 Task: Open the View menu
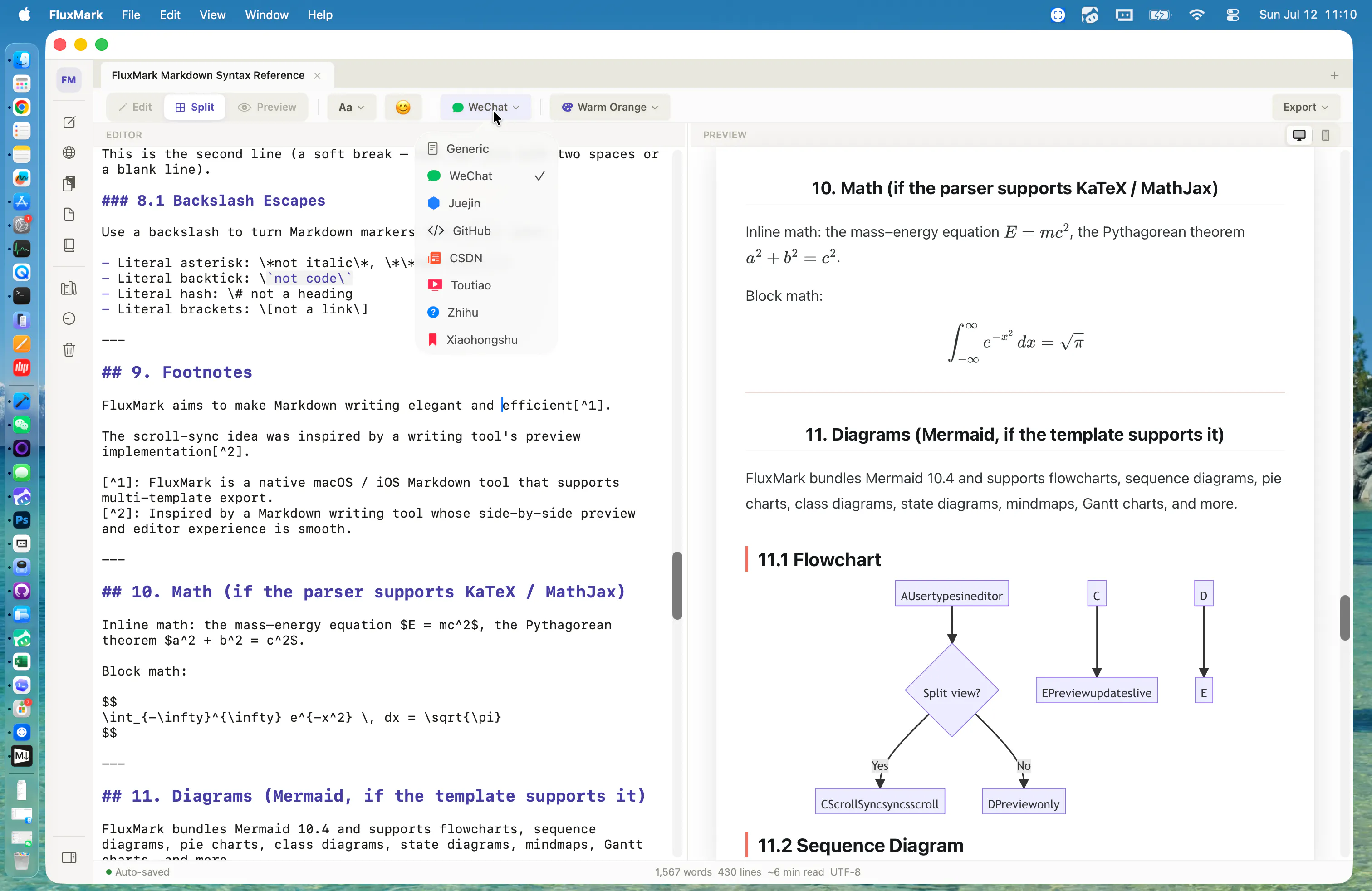[212, 15]
